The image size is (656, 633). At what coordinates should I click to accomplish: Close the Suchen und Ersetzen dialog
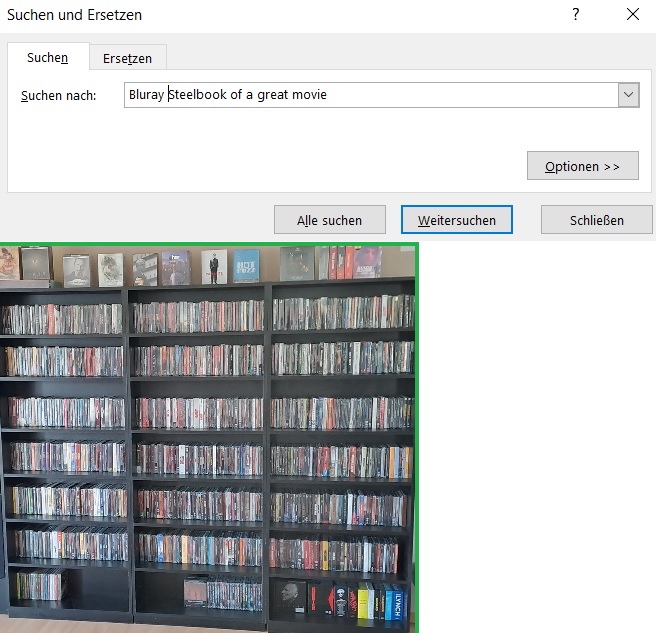633,15
